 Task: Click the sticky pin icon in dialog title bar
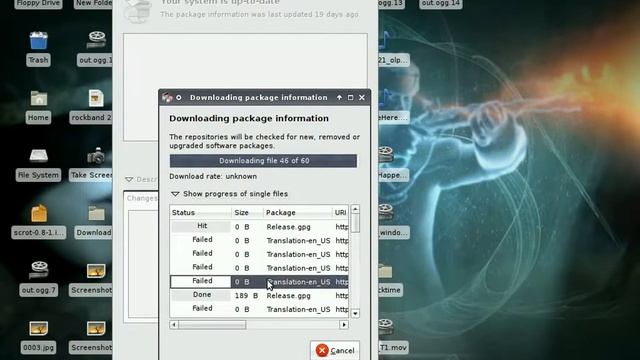(179, 98)
